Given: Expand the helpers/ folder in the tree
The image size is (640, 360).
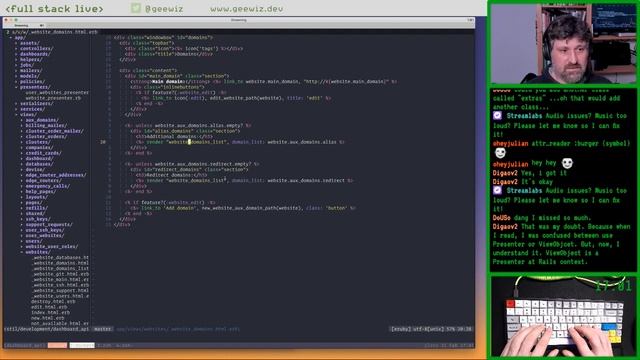Looking at the screenshot, I should (31, 60).
